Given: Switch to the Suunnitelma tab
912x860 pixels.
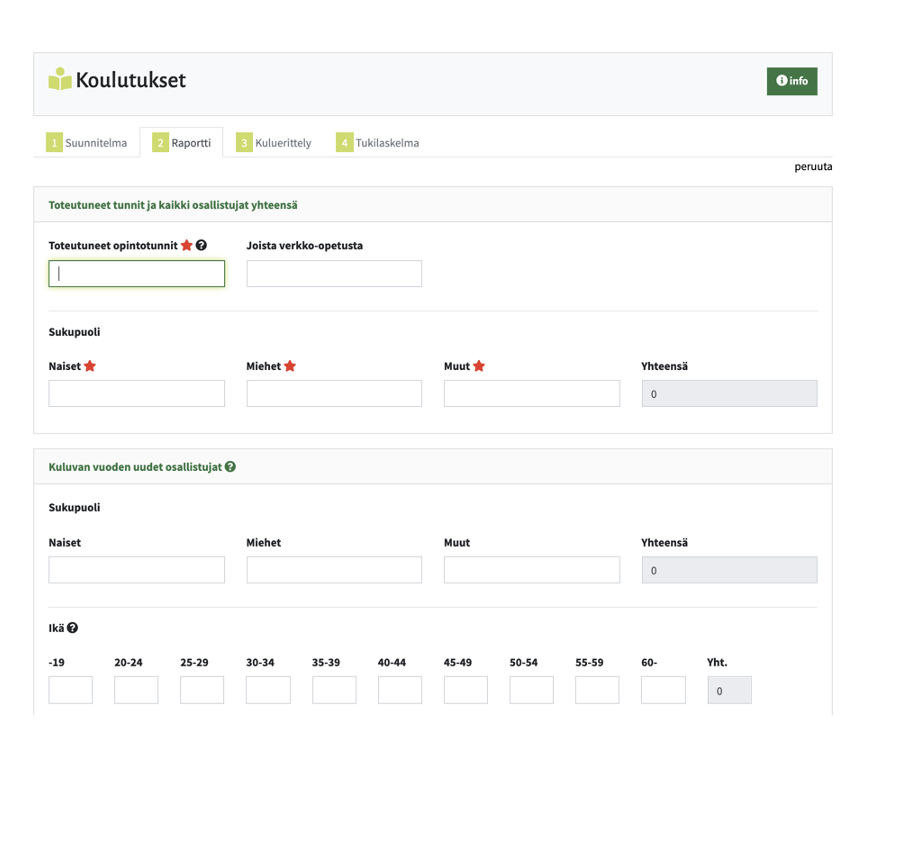Looking at the screenshot, I should [x=87, y=142].
